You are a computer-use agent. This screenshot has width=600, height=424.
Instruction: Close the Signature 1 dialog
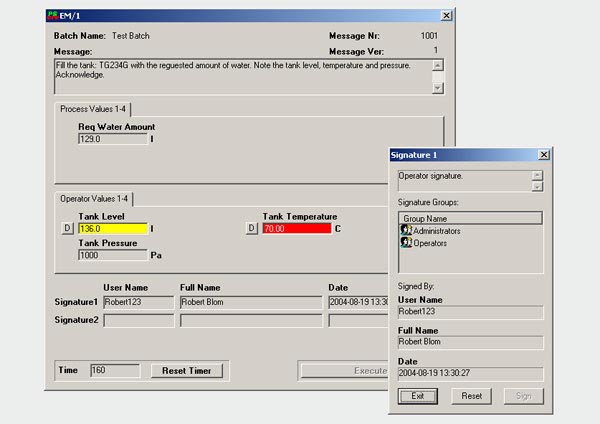(543, 156)
